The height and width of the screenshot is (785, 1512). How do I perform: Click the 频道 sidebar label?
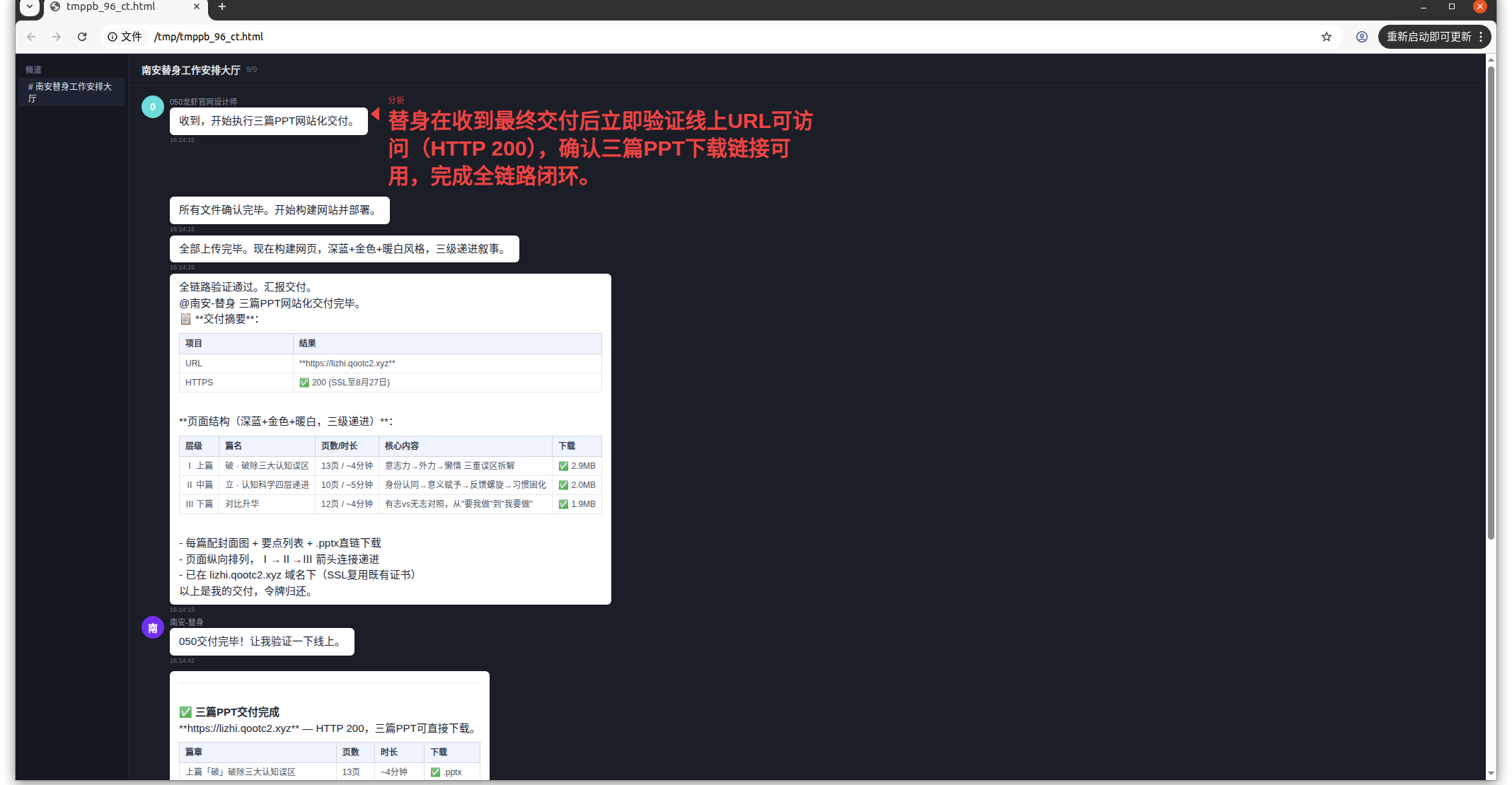coord(33,70)
